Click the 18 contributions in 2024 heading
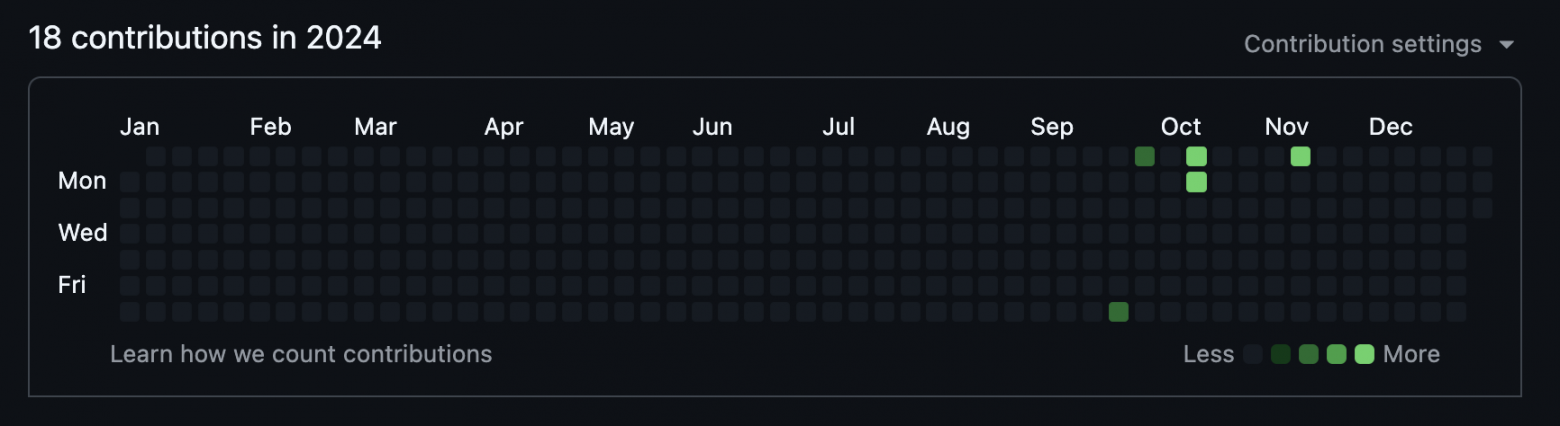1560x426 pixels. pos(205,38)
